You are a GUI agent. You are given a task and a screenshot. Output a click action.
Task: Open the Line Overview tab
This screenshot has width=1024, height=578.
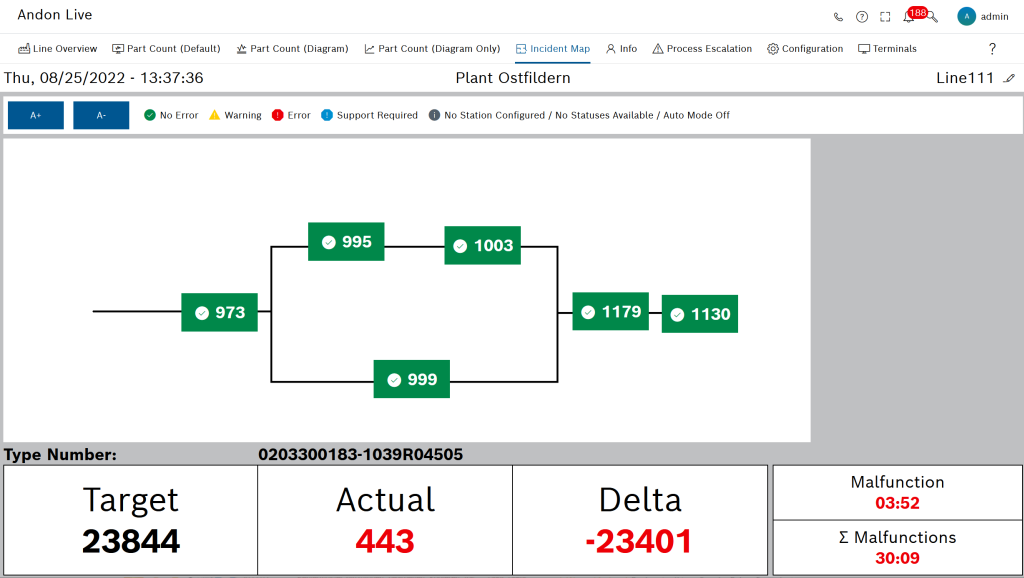point(57,48)
